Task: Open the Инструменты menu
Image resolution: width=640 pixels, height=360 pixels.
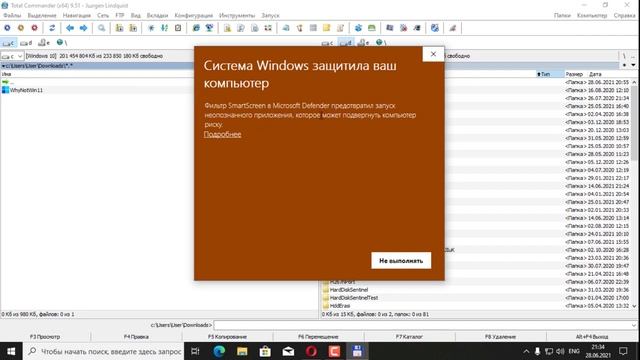Action: coord(237,15)
